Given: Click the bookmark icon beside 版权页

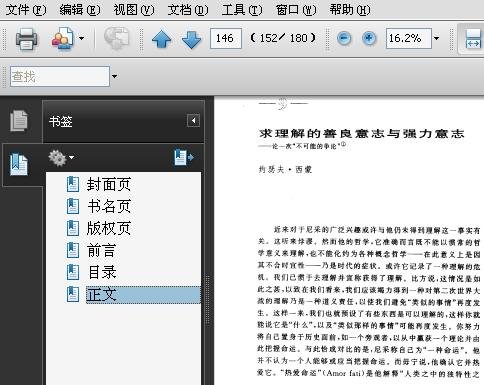Looking at the screenshot, I should tap(73, 228).
